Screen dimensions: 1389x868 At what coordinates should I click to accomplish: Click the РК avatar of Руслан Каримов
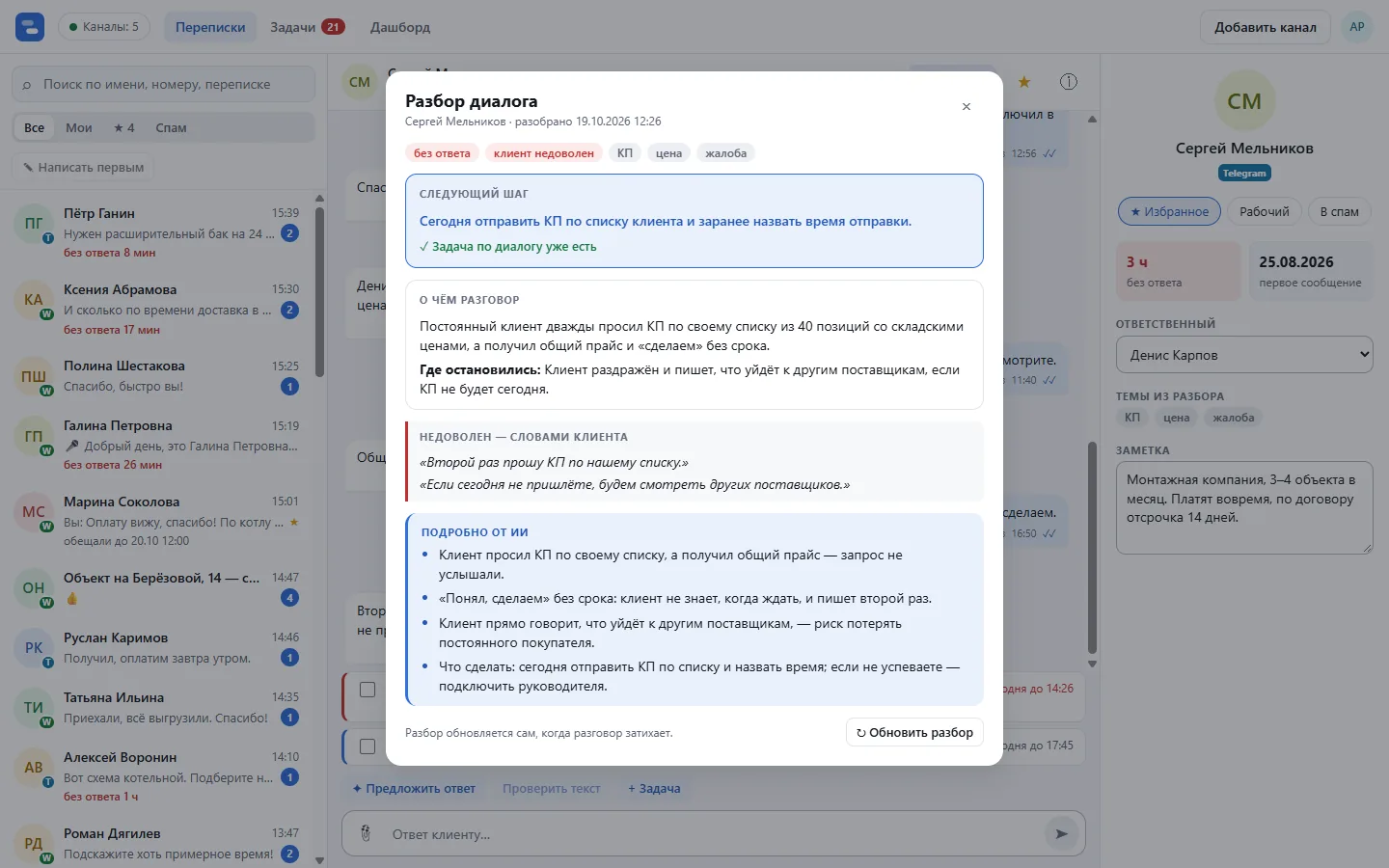tap(34, 648)
